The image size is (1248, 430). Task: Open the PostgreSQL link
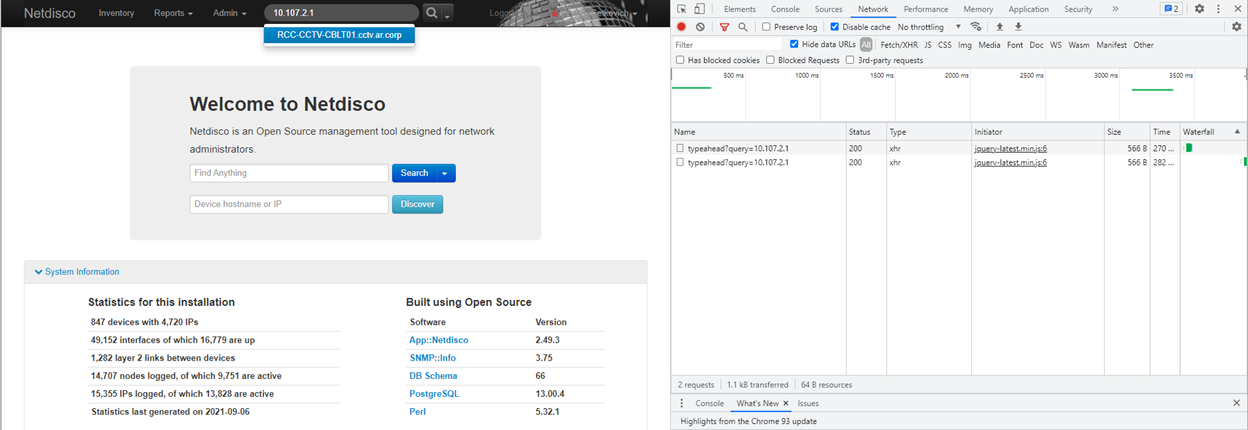coord(435,394)
